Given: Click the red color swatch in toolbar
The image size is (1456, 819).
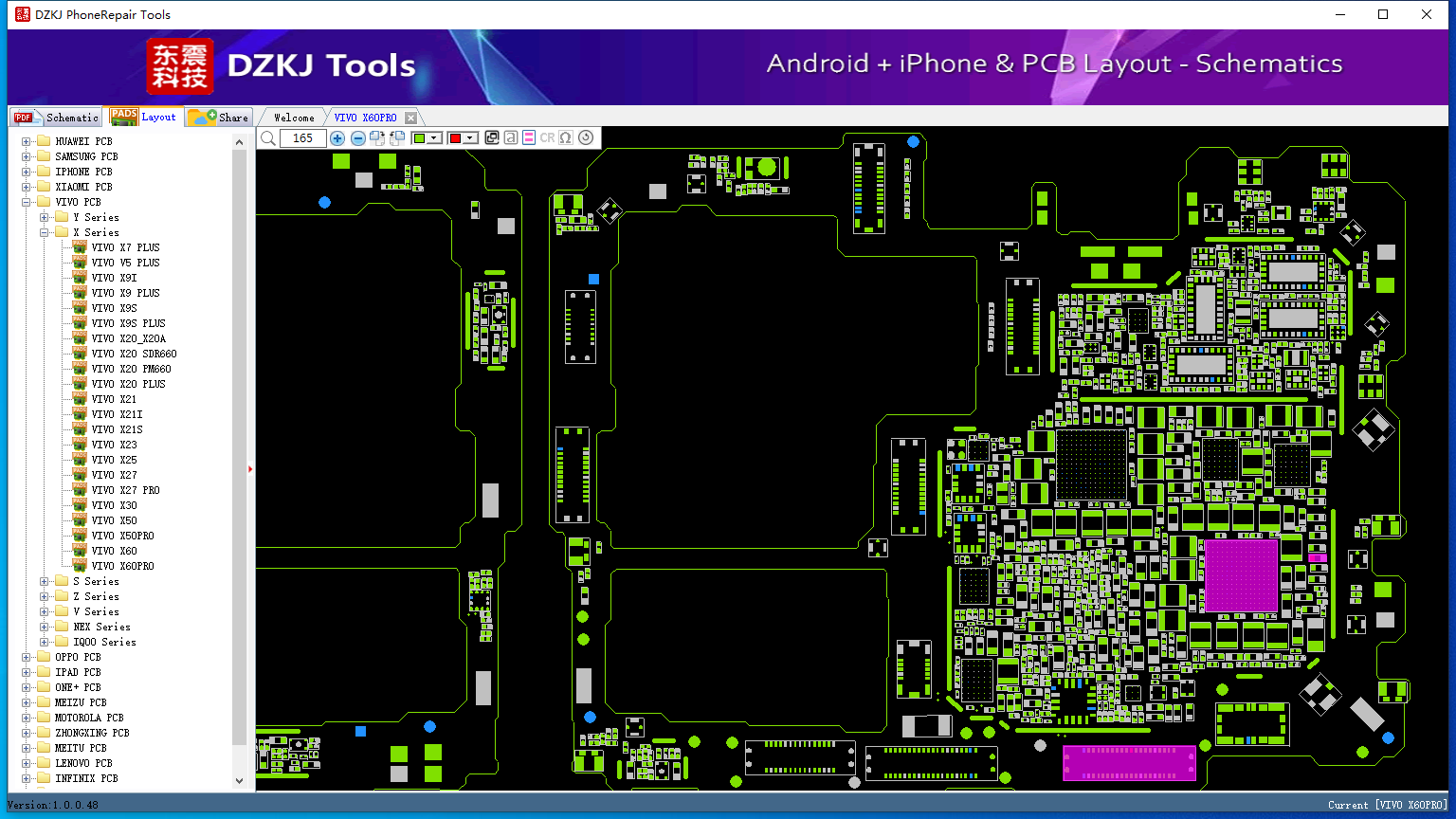Looking at the screenshot, I should click(x=455, y=138).
